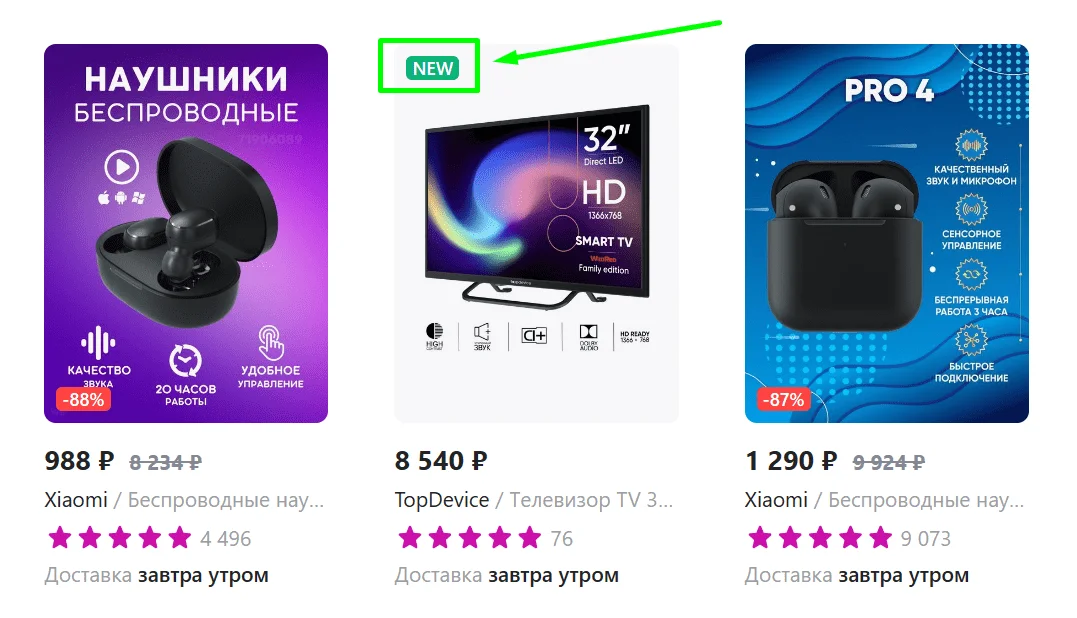Viewport: 1077px width, 618px height.
Task: Click the CI+ icon under TV
Action: point(534,336)
